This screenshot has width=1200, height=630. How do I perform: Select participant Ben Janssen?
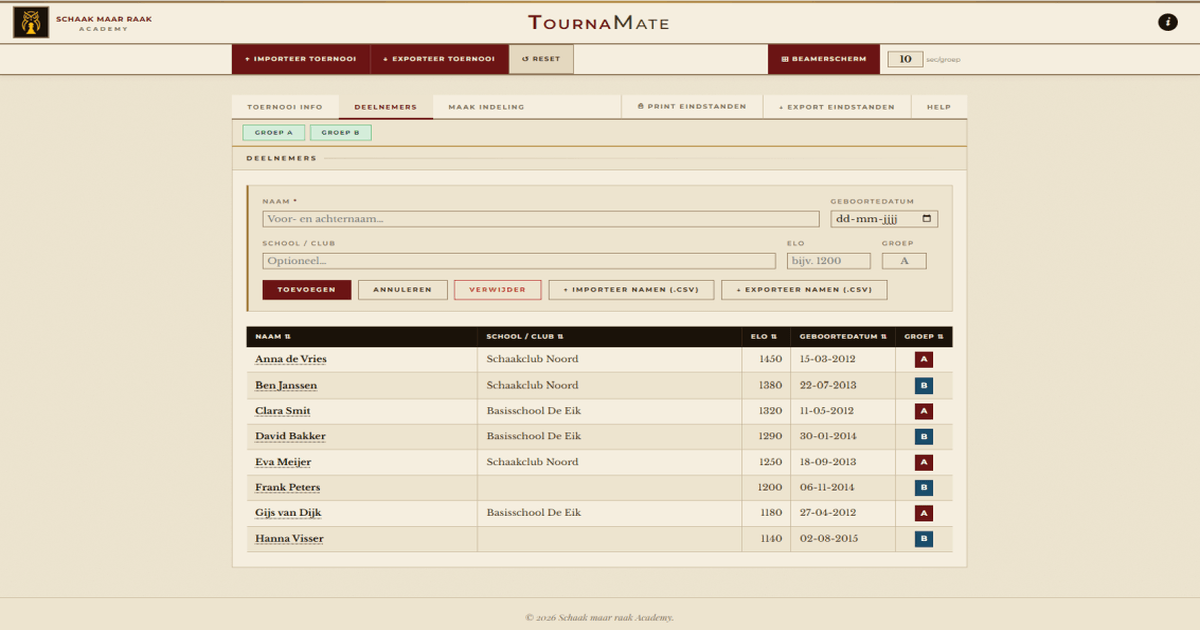pos(286,385)
